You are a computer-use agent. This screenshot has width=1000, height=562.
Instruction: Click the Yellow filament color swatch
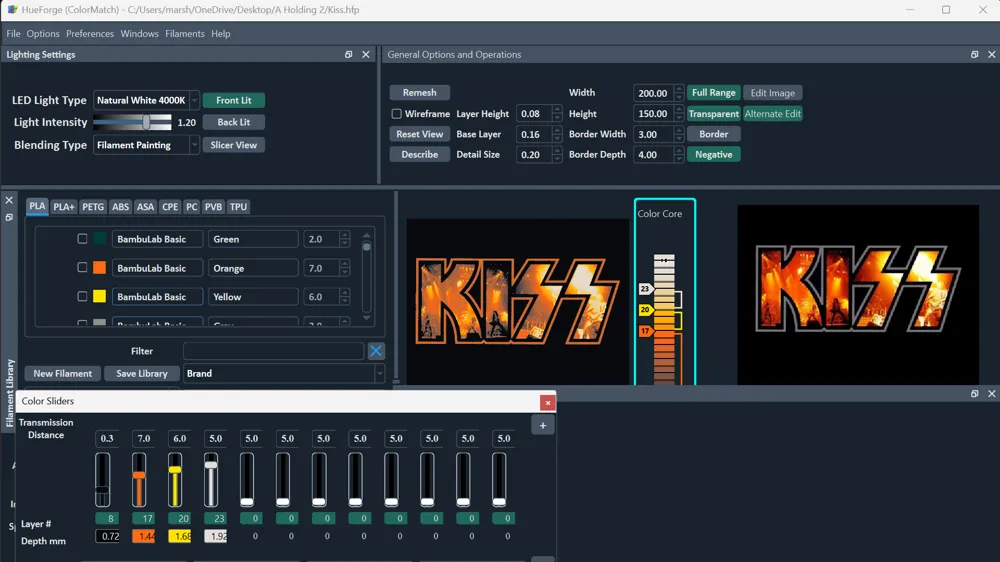(x=99, y=297)
